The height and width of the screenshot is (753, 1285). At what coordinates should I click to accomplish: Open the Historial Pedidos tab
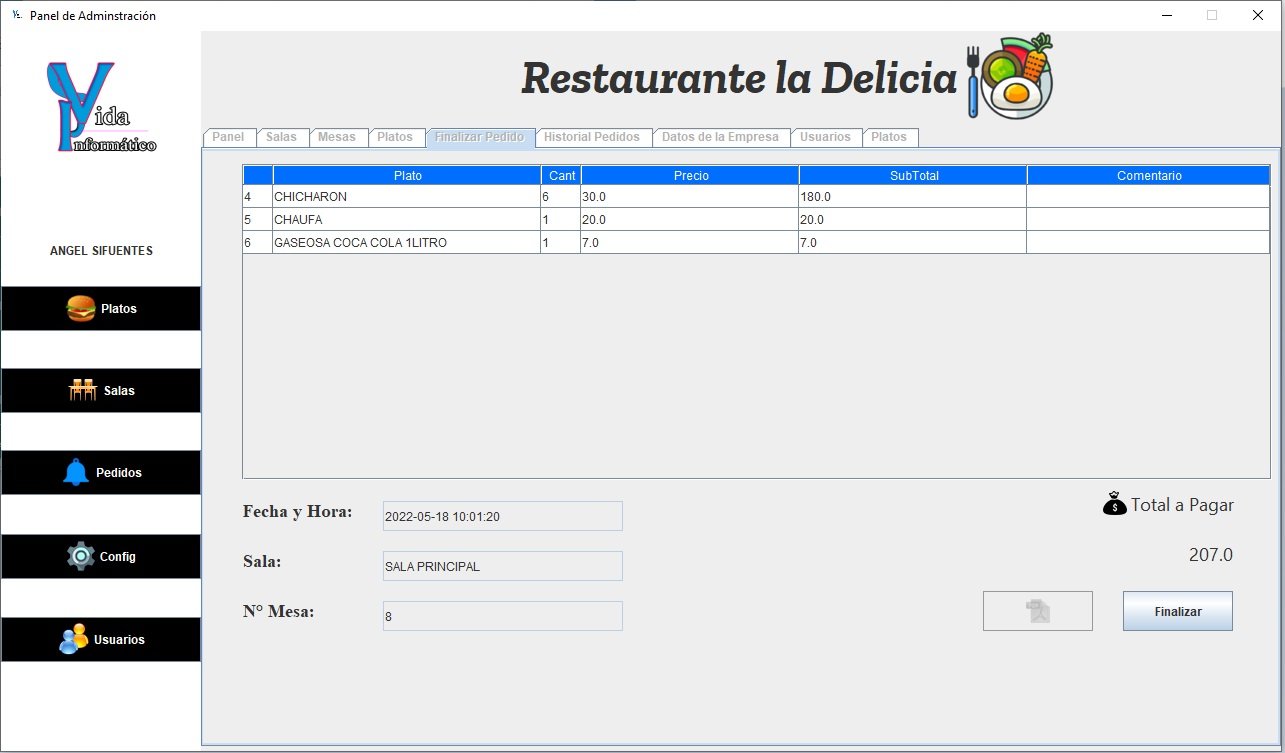pos(592,137)
